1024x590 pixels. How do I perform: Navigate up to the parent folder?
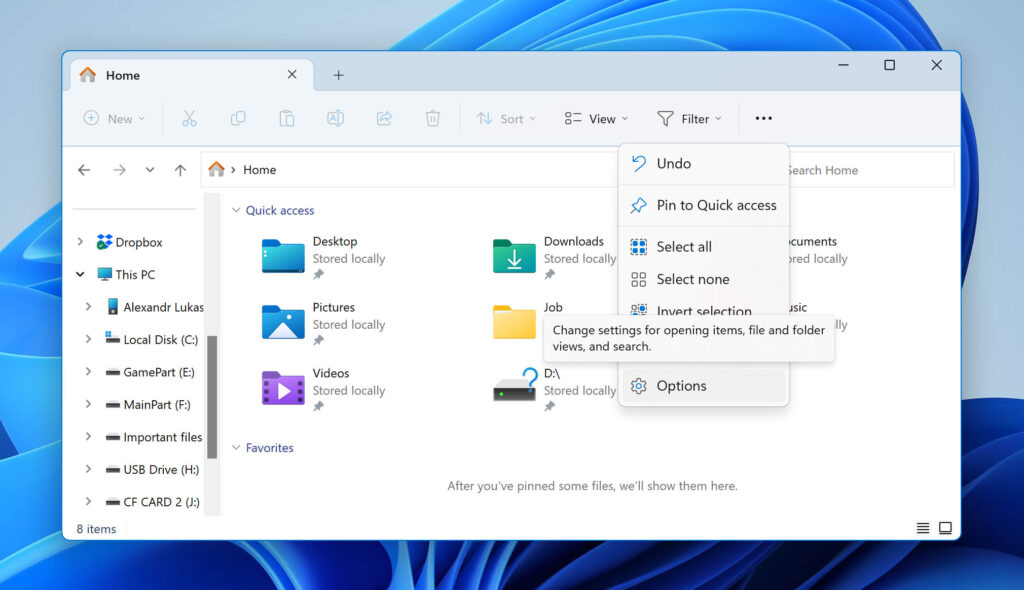[x=181, y=169]
